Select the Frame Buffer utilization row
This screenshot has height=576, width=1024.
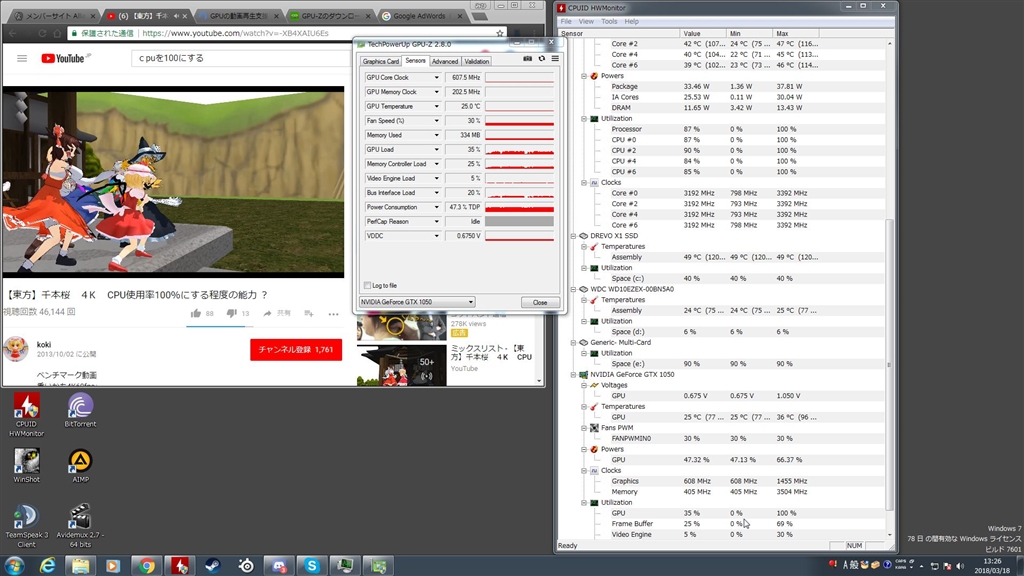722,524
